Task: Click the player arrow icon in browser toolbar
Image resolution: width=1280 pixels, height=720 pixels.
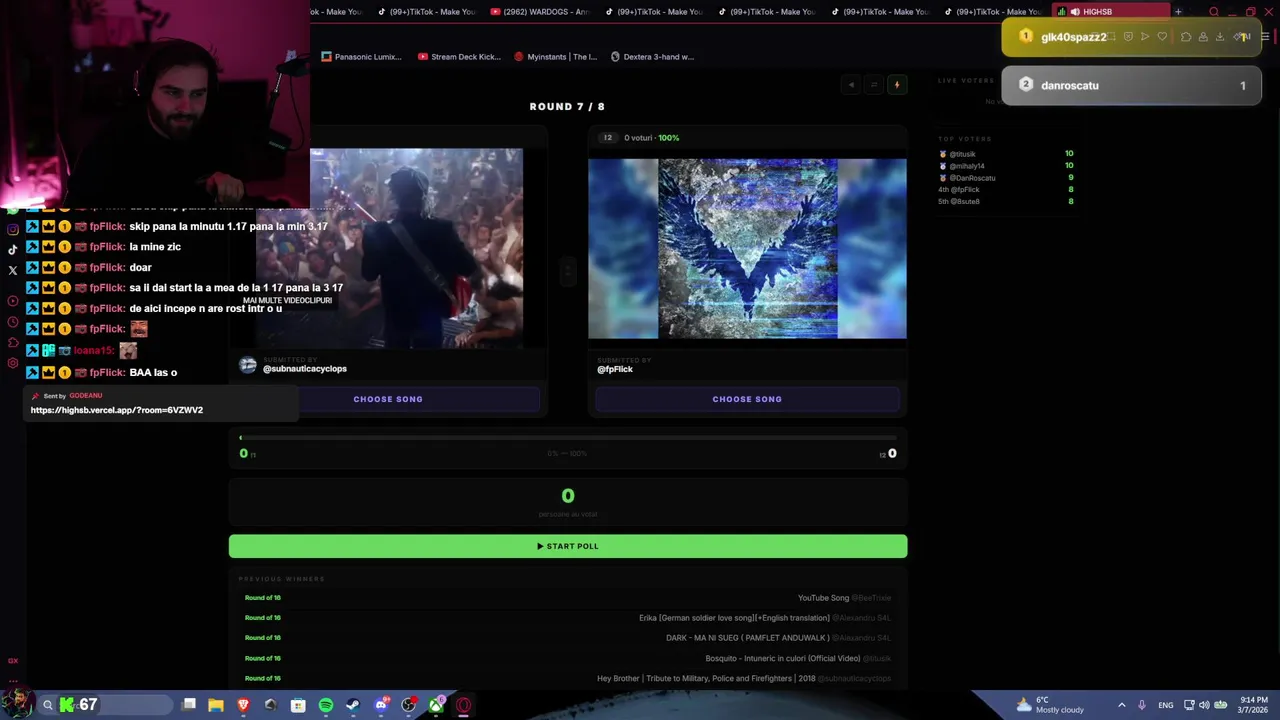Action: (x=1145, y=37)
